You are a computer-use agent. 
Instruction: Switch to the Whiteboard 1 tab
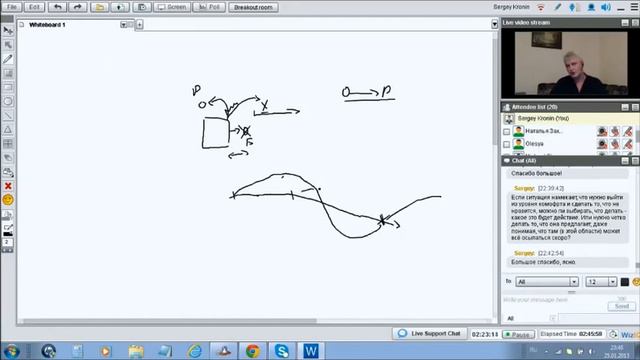click(x=47, y=25)
